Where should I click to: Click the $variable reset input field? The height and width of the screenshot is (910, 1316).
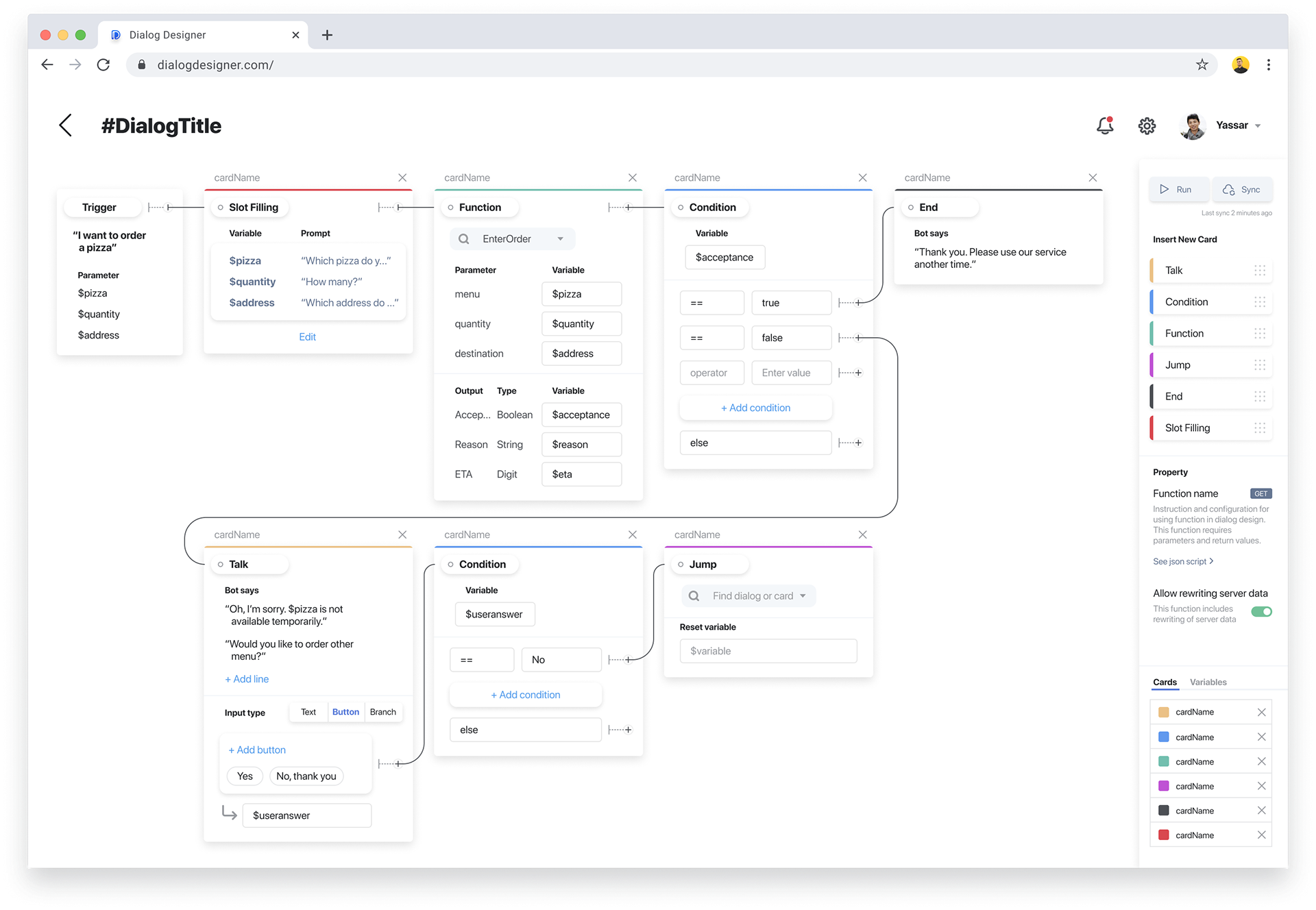pos(768,651)
